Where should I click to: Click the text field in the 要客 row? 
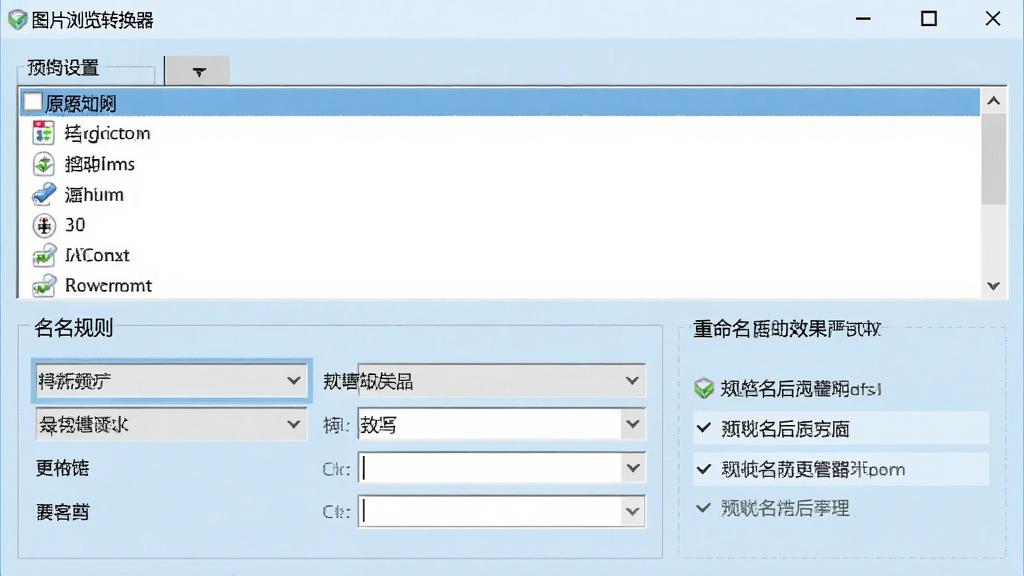[x=490, y=511]
